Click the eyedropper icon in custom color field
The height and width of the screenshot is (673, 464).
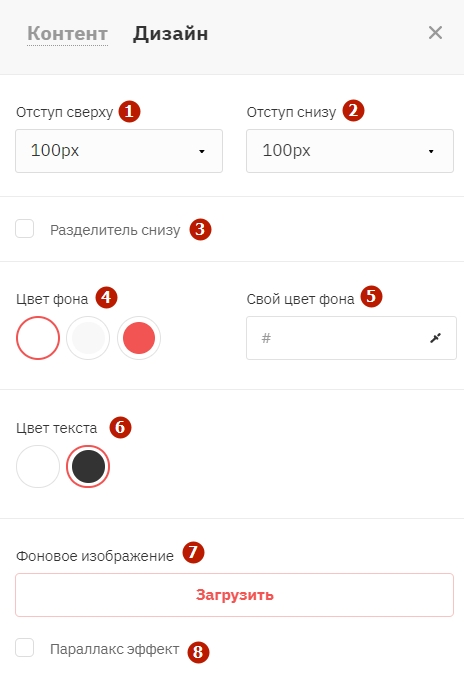pos(436,338)
